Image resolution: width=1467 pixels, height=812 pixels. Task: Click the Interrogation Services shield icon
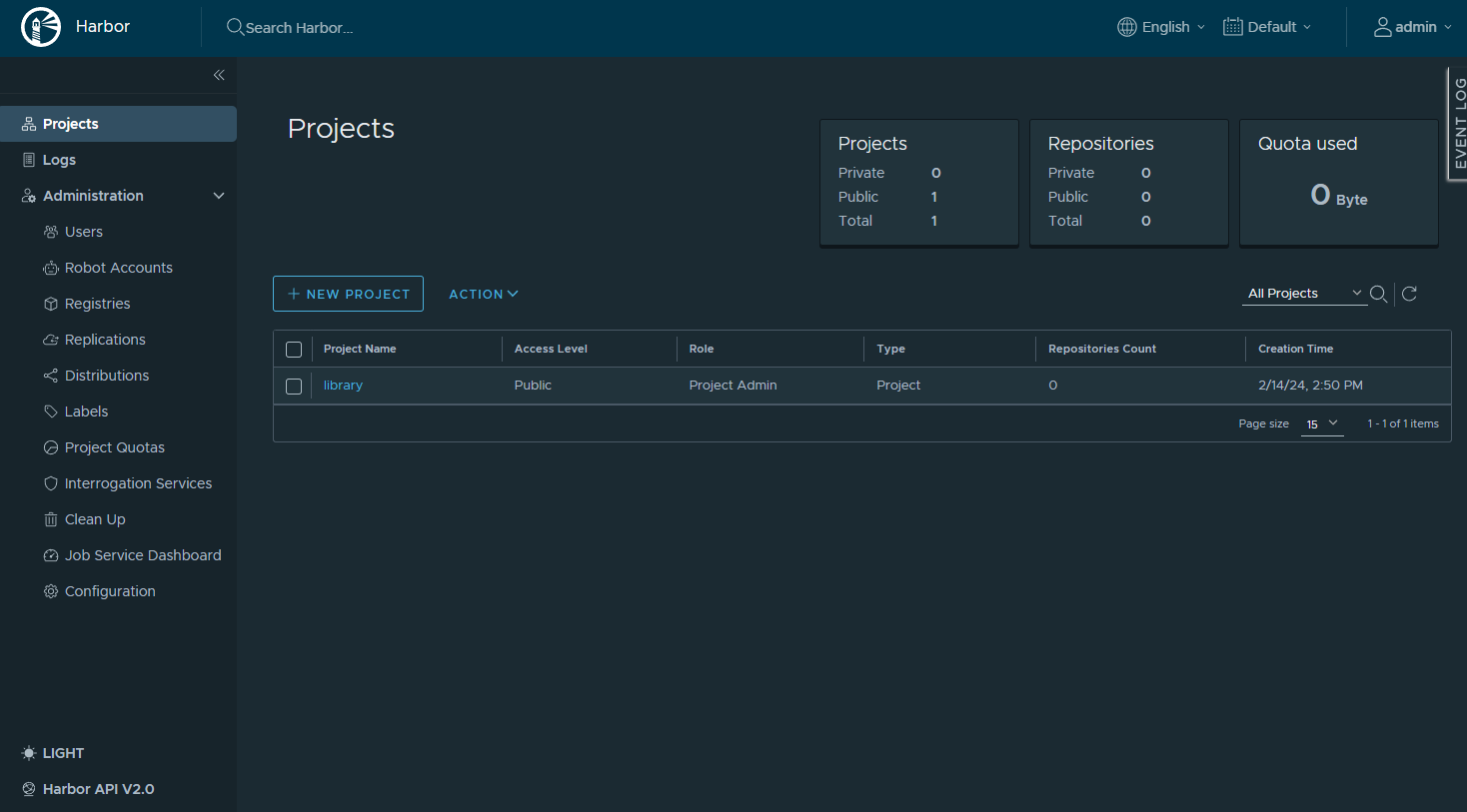pyautogui.click(x=51, y=483)
